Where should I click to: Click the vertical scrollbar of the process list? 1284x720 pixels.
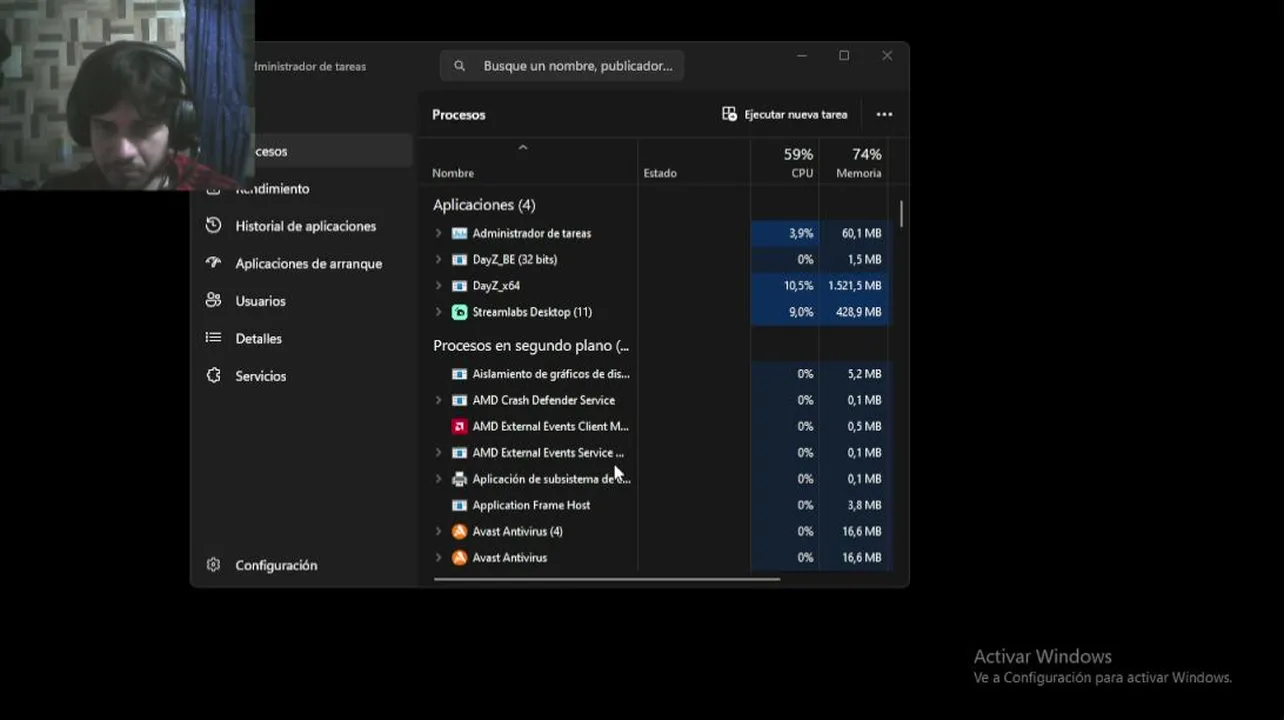[x=901, y=214]
